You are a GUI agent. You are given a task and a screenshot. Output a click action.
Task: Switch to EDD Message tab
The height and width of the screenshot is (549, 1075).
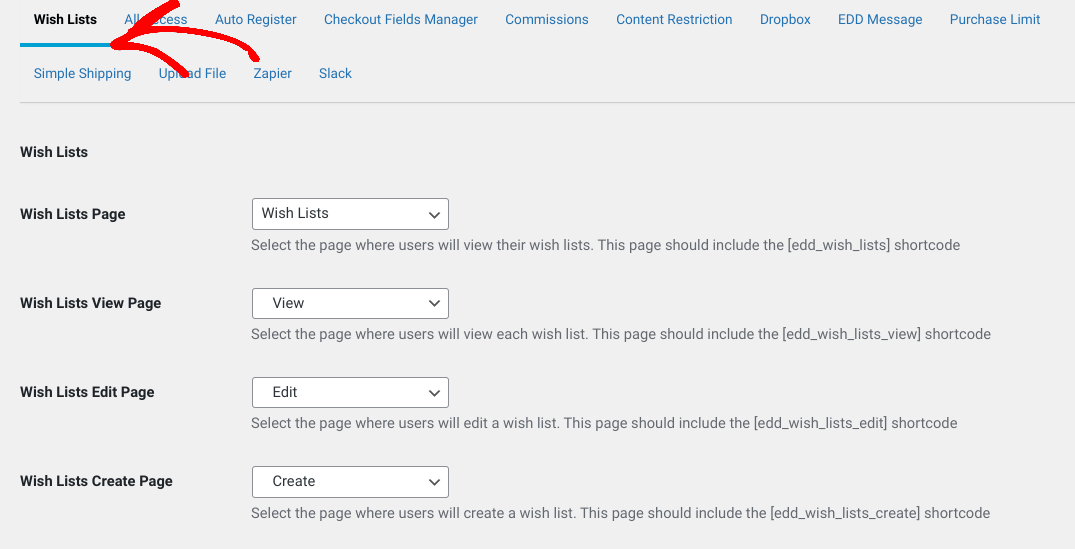[880, 20]
